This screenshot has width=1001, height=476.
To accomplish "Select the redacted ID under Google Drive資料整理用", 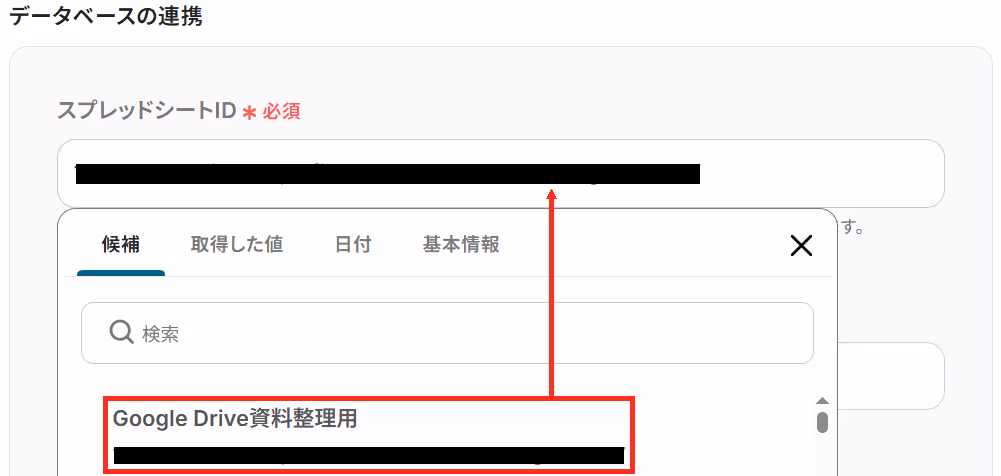I will pos(369,455).
